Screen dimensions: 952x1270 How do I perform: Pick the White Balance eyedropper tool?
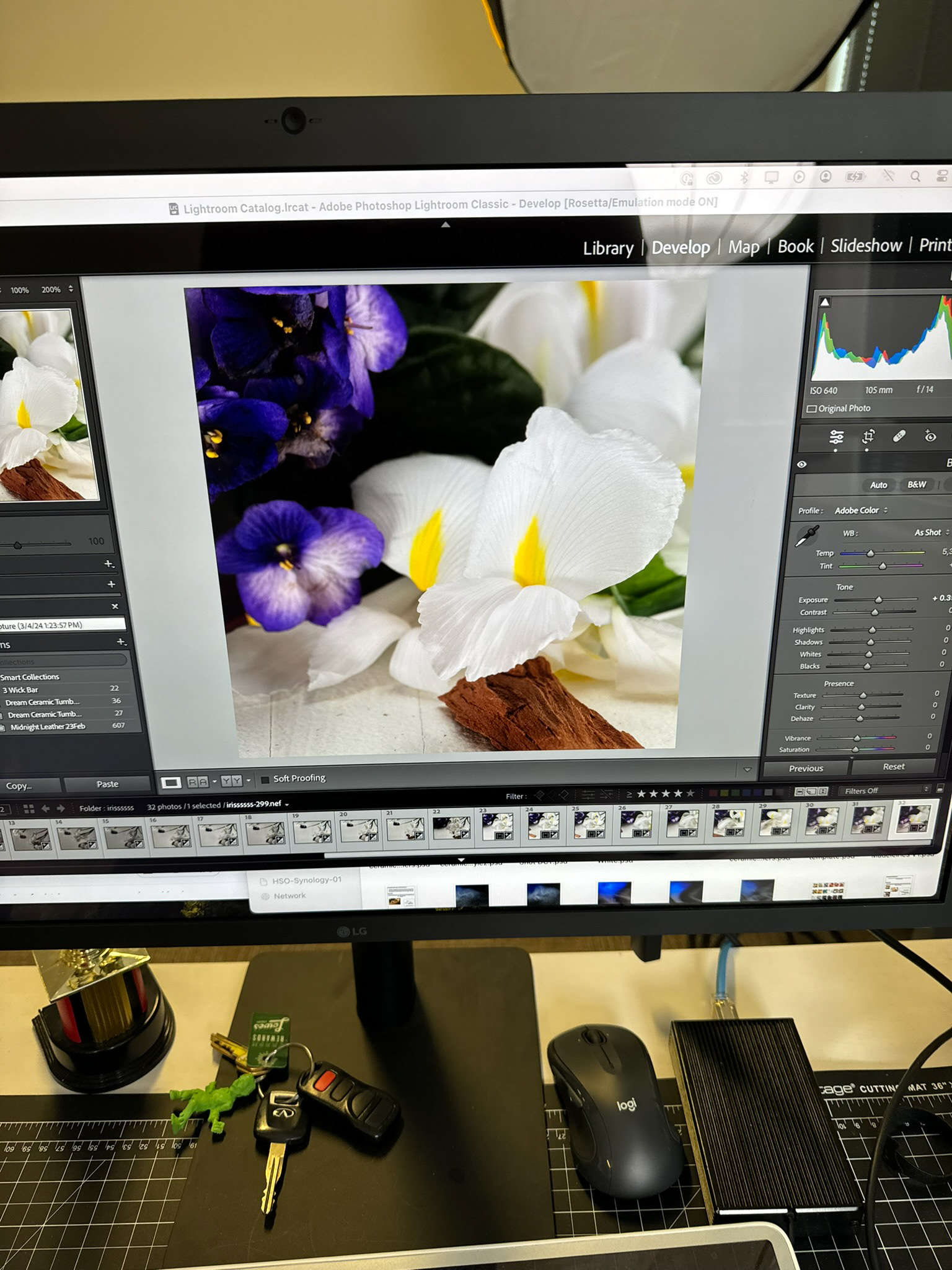[x=807, y=536]
